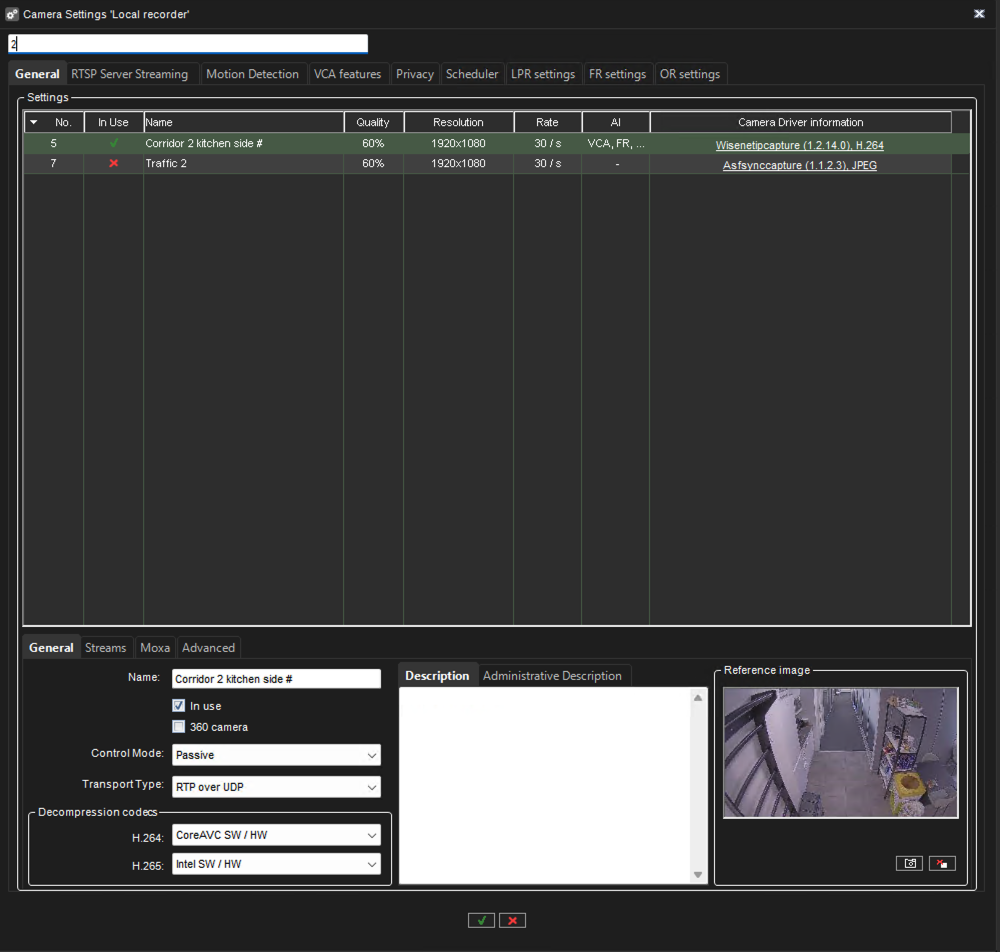Click the sort arrow in the No. column header
1000x952 pixels.
click(34, 123)
